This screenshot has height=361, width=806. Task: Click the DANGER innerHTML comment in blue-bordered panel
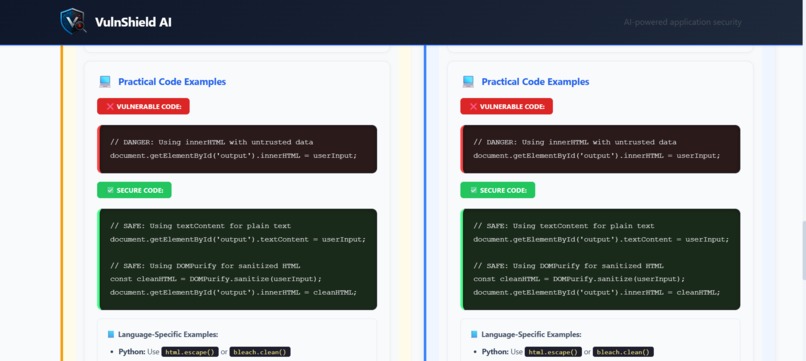575,142
